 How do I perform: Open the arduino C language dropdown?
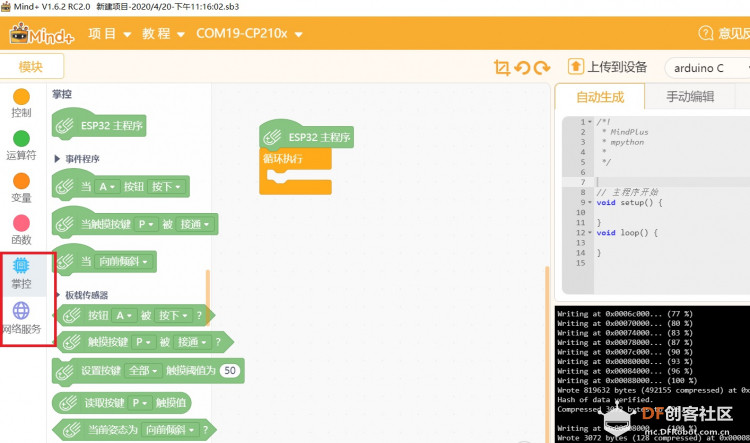tap(707, 68)
